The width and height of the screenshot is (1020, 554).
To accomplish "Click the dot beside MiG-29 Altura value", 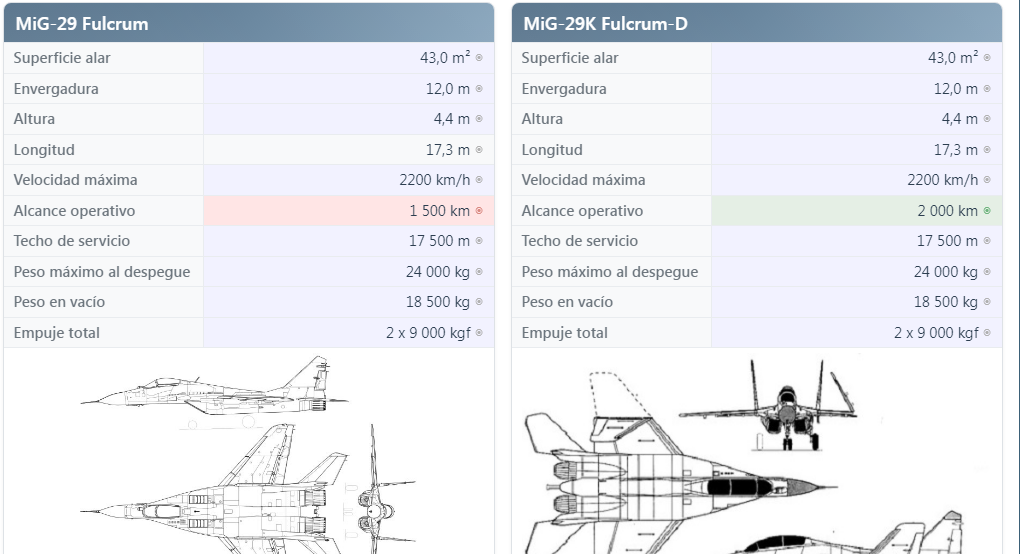I will click(x=479, y=119).
